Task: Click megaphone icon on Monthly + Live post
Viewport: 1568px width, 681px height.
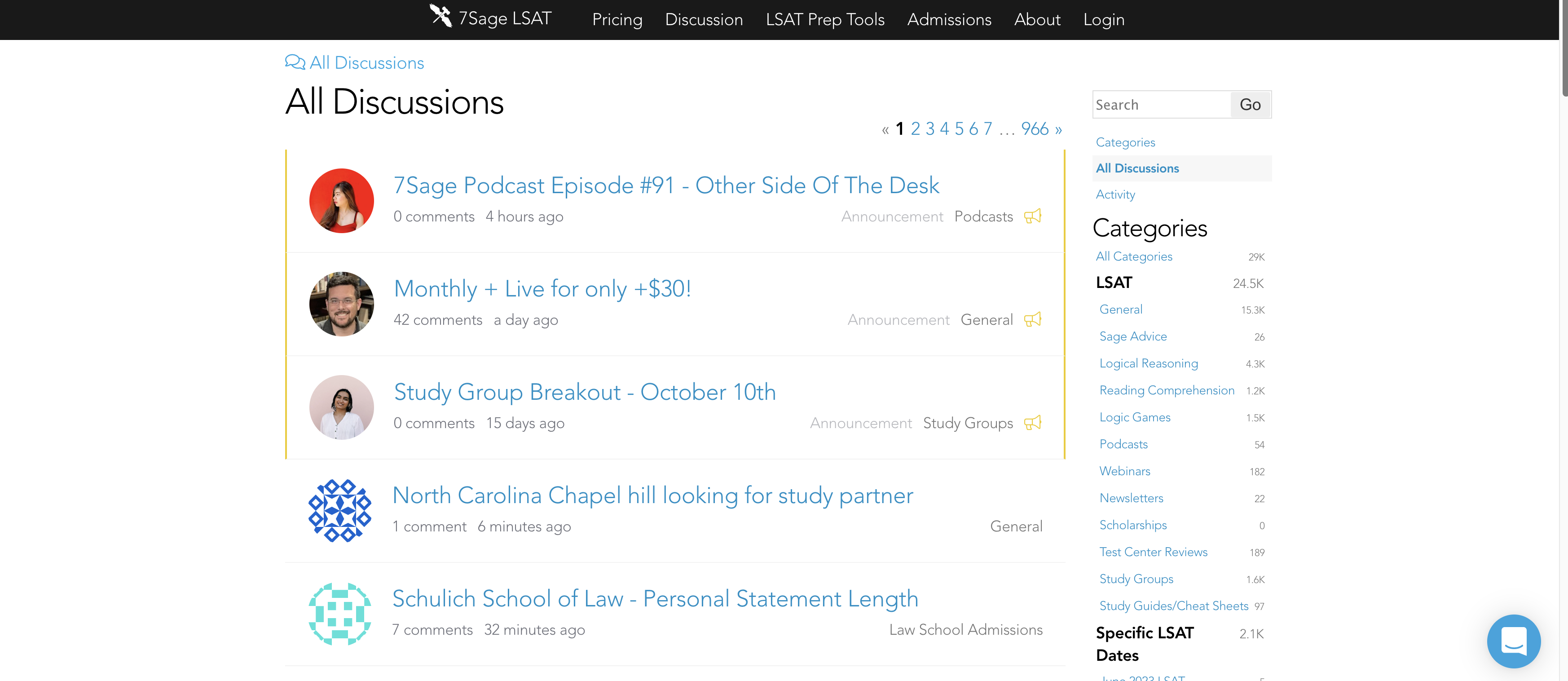Action: point(1032,320)
